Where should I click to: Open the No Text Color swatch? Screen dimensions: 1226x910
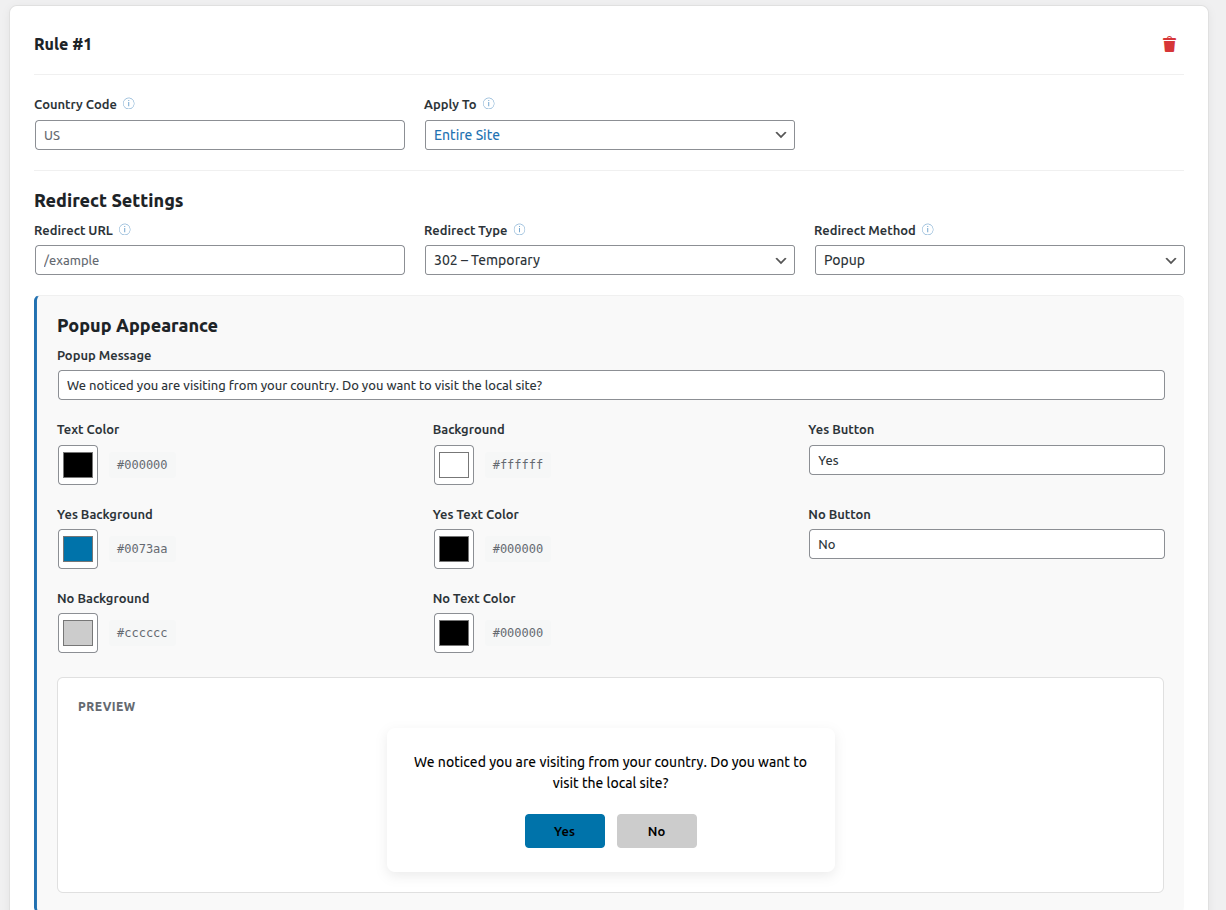pos(454,633)
